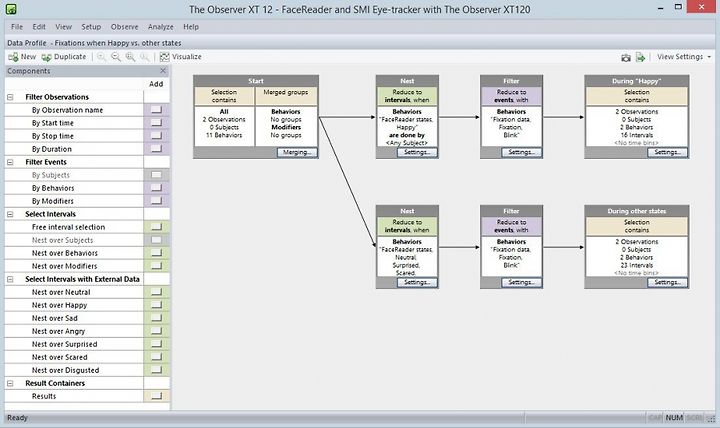Collapse Select Intervals with External Data group
The image size is (720, 428).
10,279
